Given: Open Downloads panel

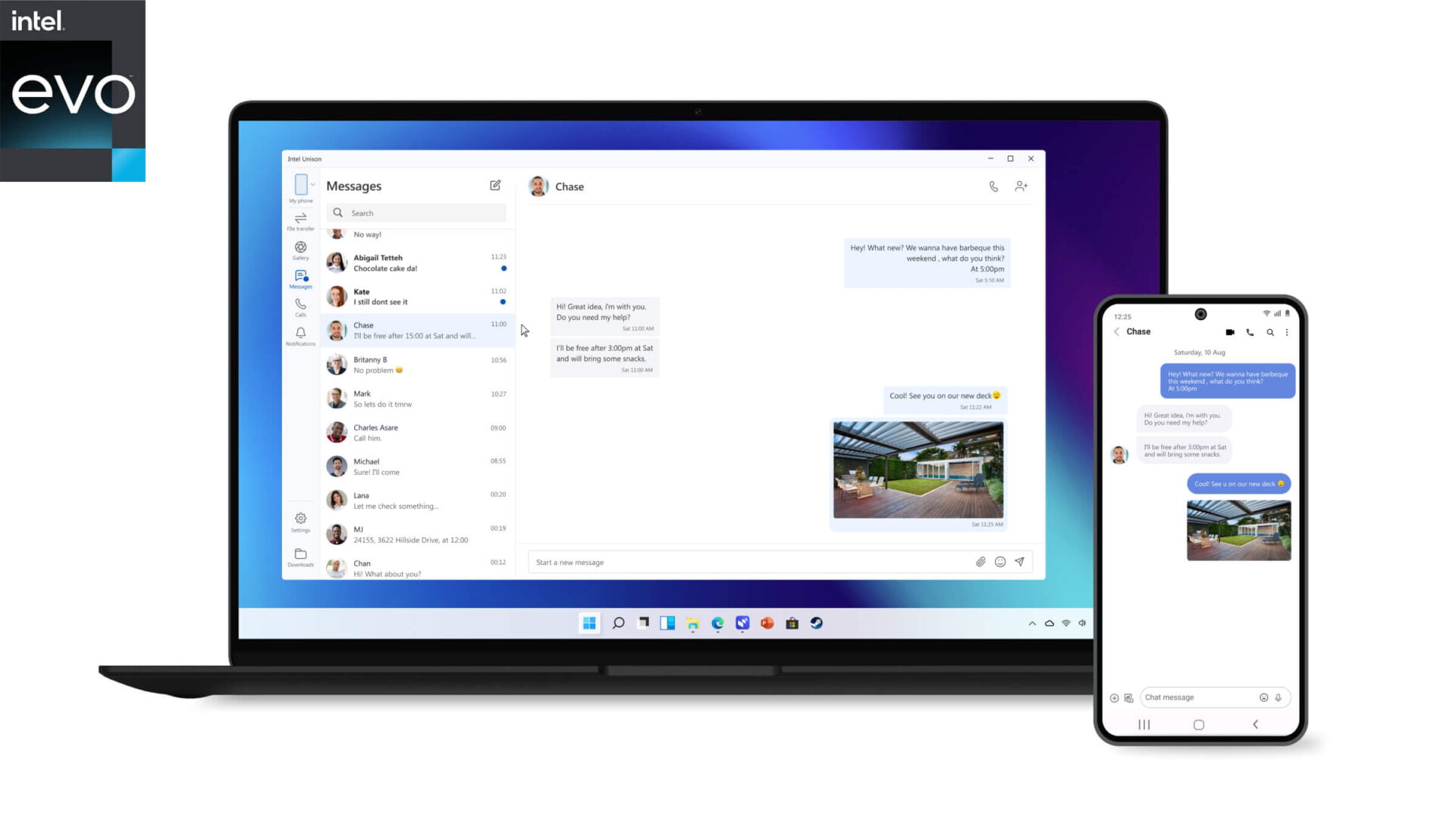Looking at the screenshot, I should 300,557.
